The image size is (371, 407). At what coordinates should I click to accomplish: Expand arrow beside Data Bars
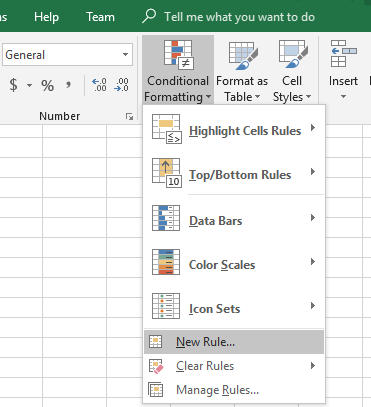coord(312,217)
